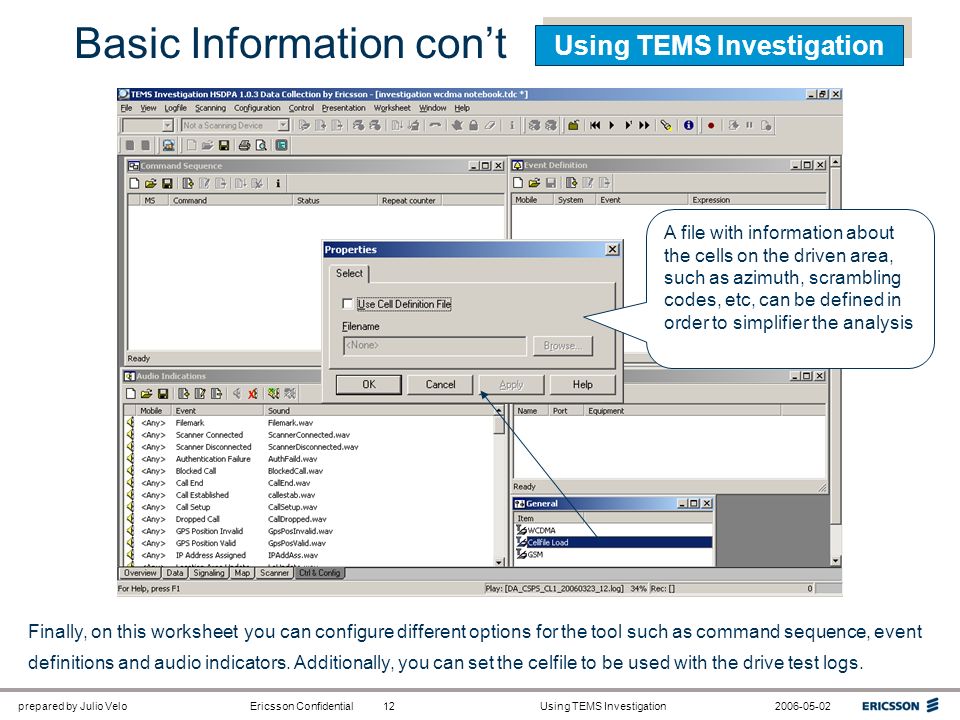This screenshot has height=720, width=960.
Task: Switch to the Scanner worksheet tab
Action: point(274,573)
